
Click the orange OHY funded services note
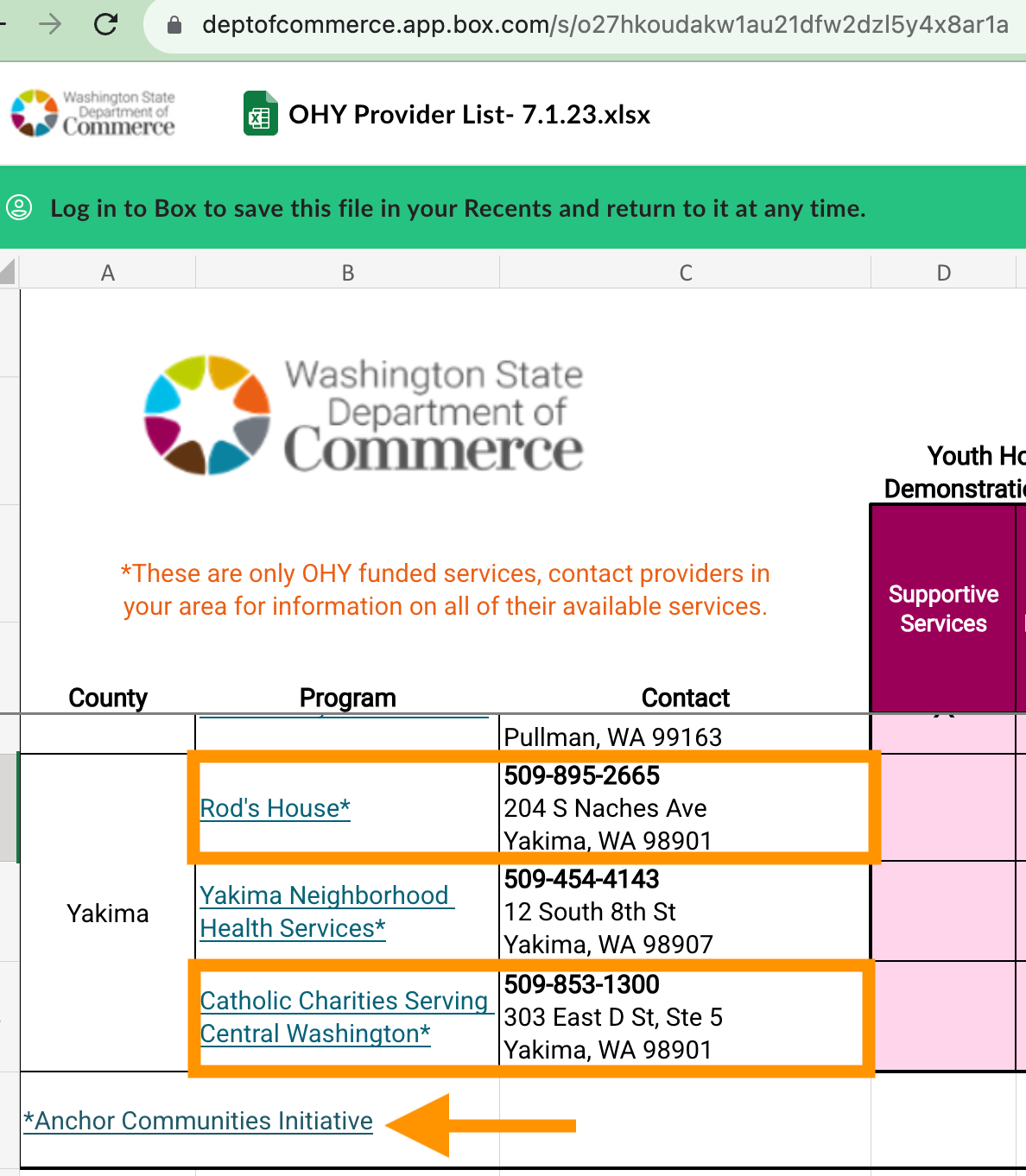[x=446, y=590]
